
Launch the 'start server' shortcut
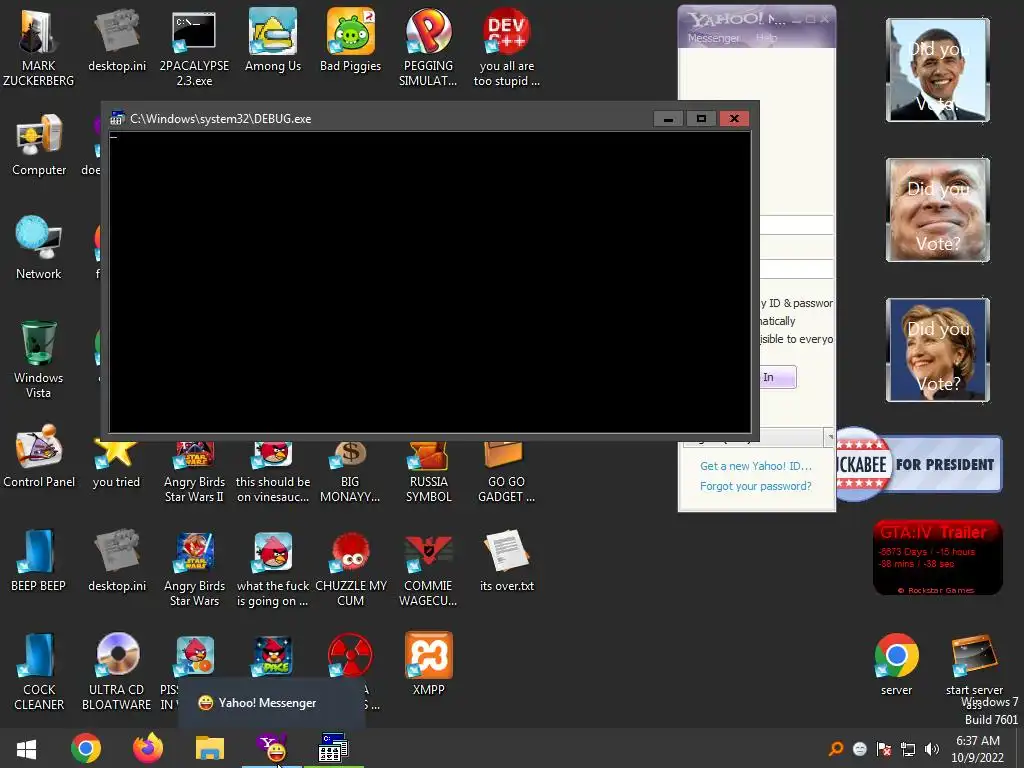click(x=974, y=664)
